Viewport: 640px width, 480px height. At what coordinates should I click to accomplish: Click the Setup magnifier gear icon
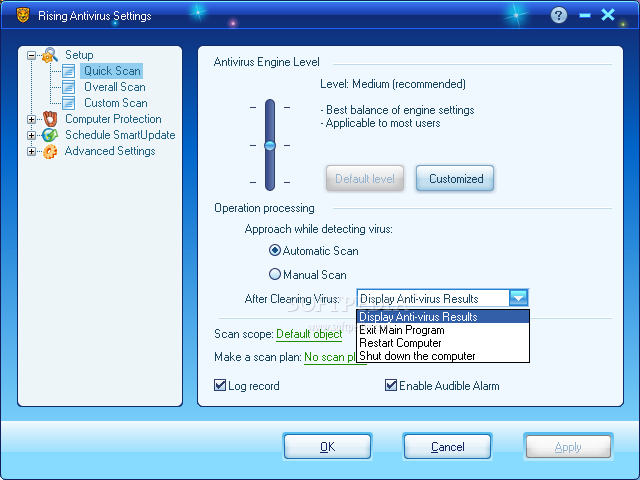[50, 55]
